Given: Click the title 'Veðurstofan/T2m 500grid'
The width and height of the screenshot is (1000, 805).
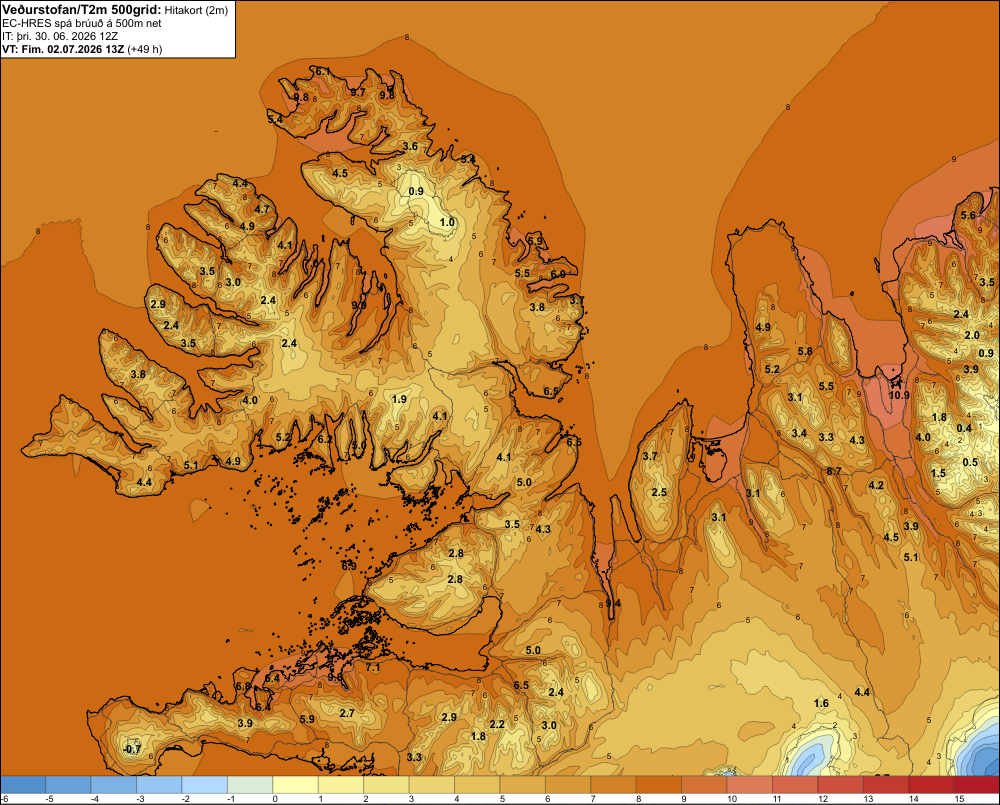Looking at the screenshot, I should point(82,10).
